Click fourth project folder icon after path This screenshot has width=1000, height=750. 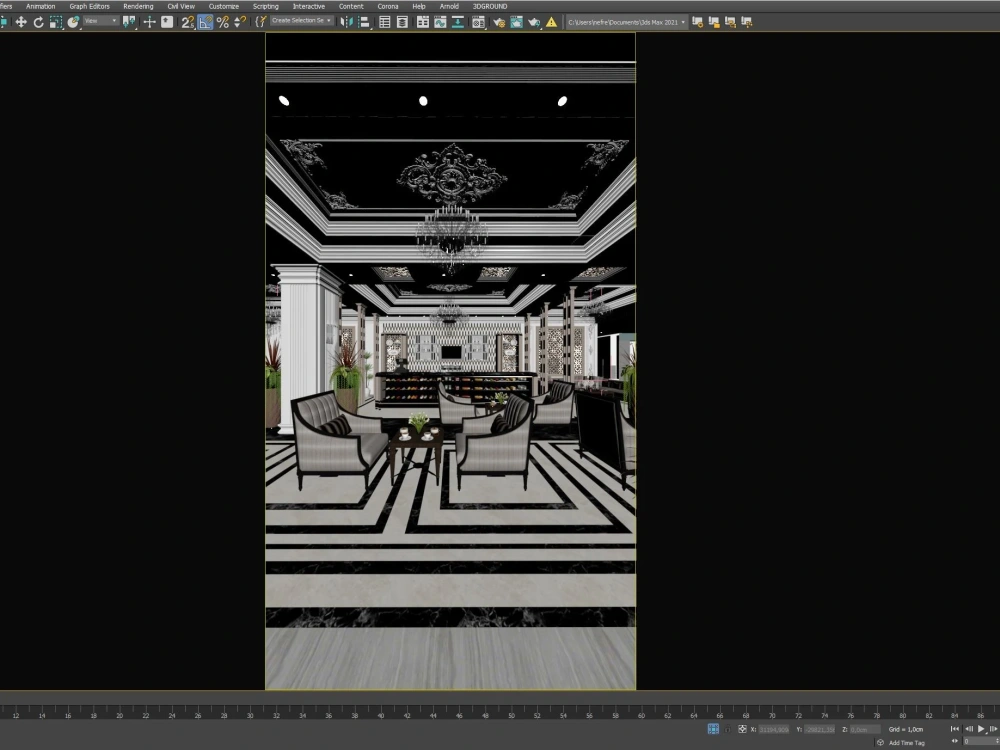747,22
